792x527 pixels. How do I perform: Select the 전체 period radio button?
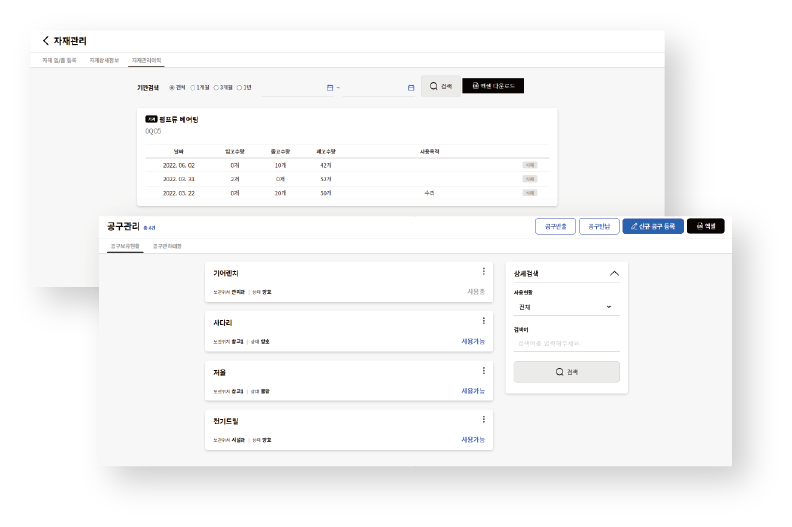pos(172,87)
